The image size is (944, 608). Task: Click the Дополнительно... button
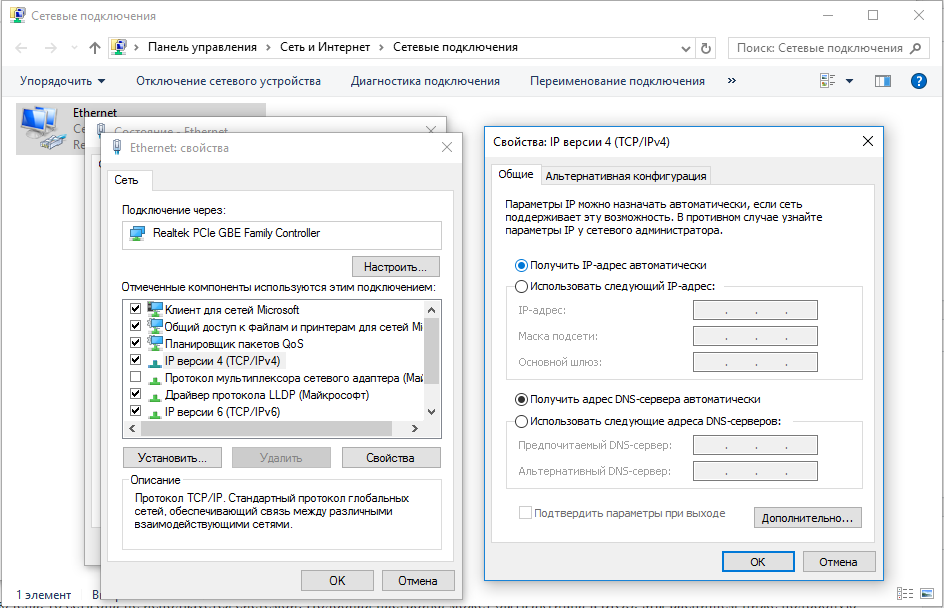pos(807,518)
